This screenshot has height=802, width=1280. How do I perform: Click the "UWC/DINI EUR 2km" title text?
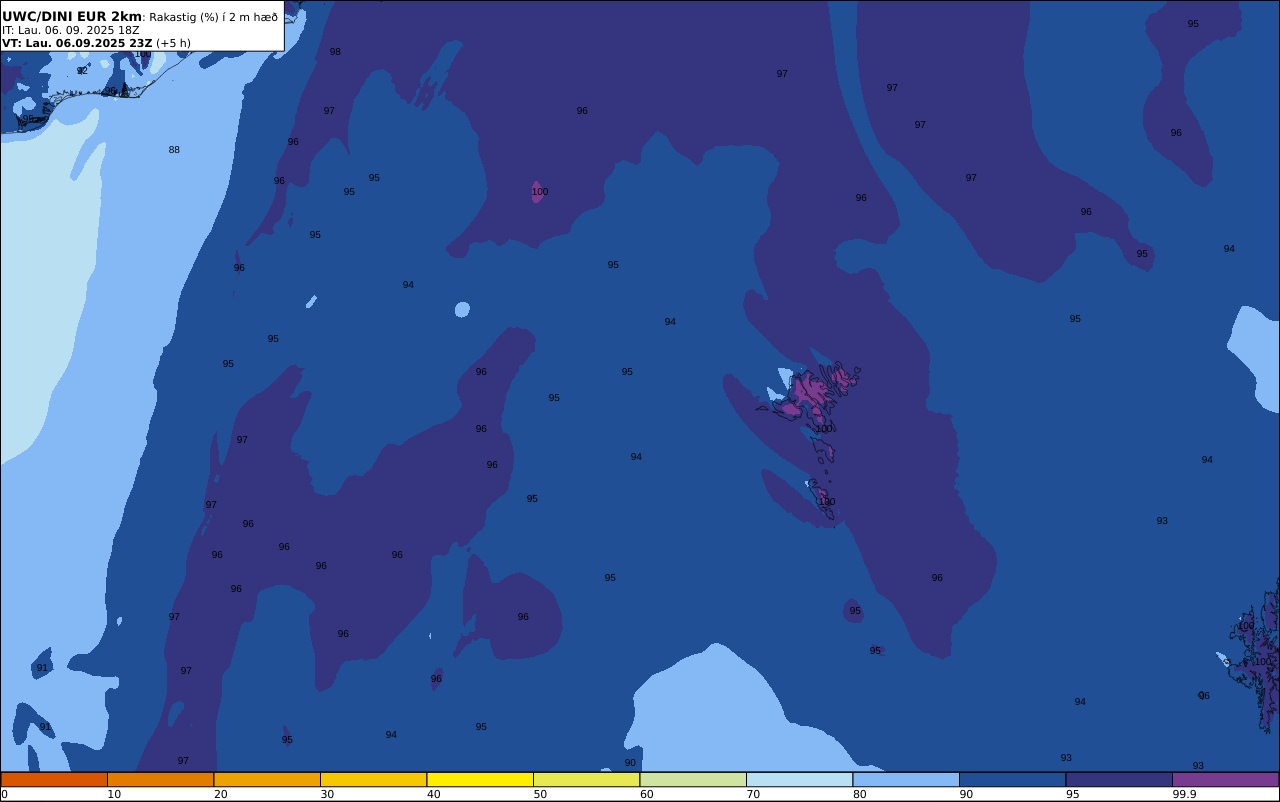[72, 17]
